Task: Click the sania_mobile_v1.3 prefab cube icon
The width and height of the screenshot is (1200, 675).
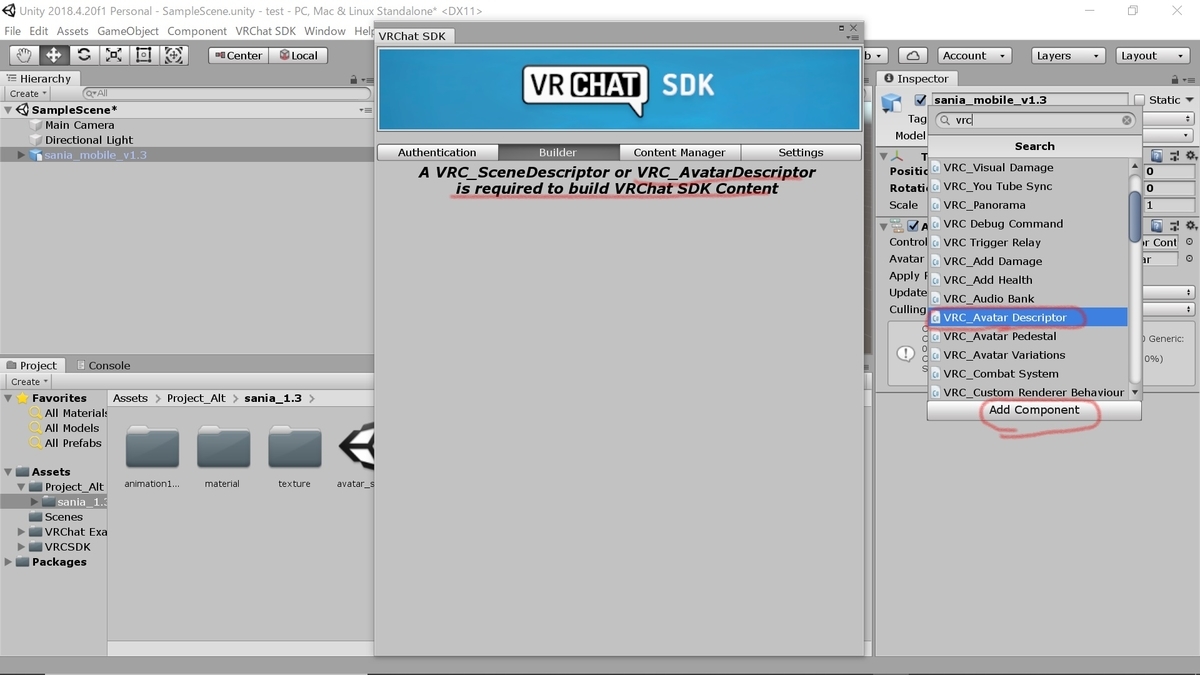Action: pyautogui.click(x=36, y=155)
